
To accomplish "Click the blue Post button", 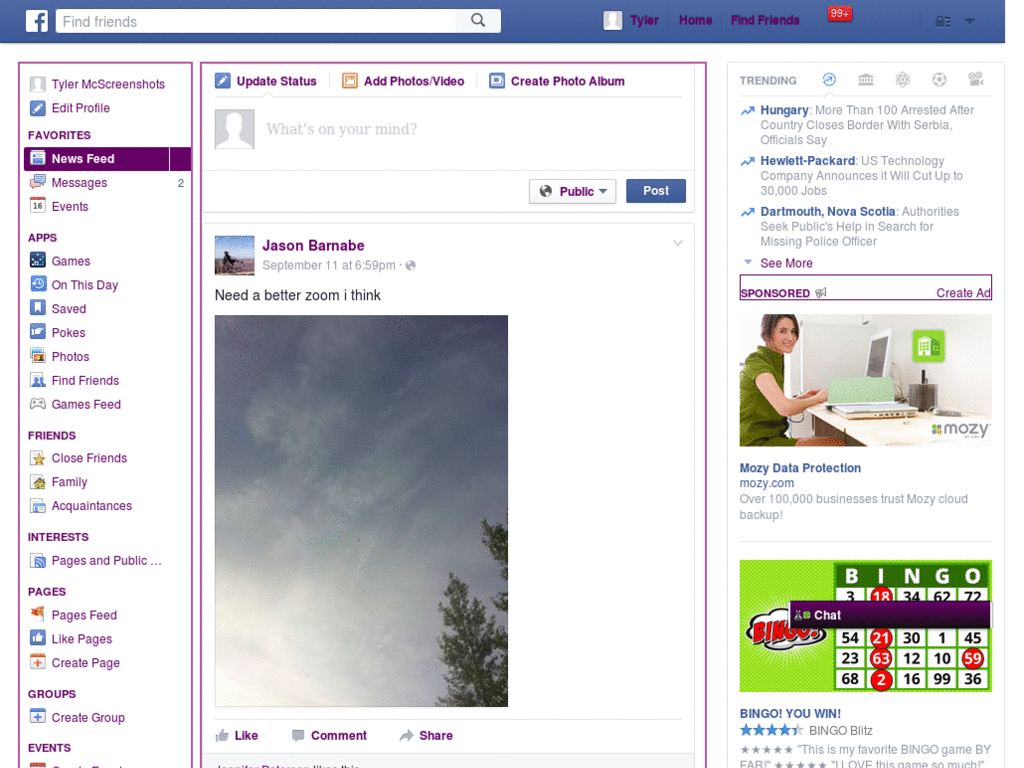I will pyautogui.click(x=656, y=191).
